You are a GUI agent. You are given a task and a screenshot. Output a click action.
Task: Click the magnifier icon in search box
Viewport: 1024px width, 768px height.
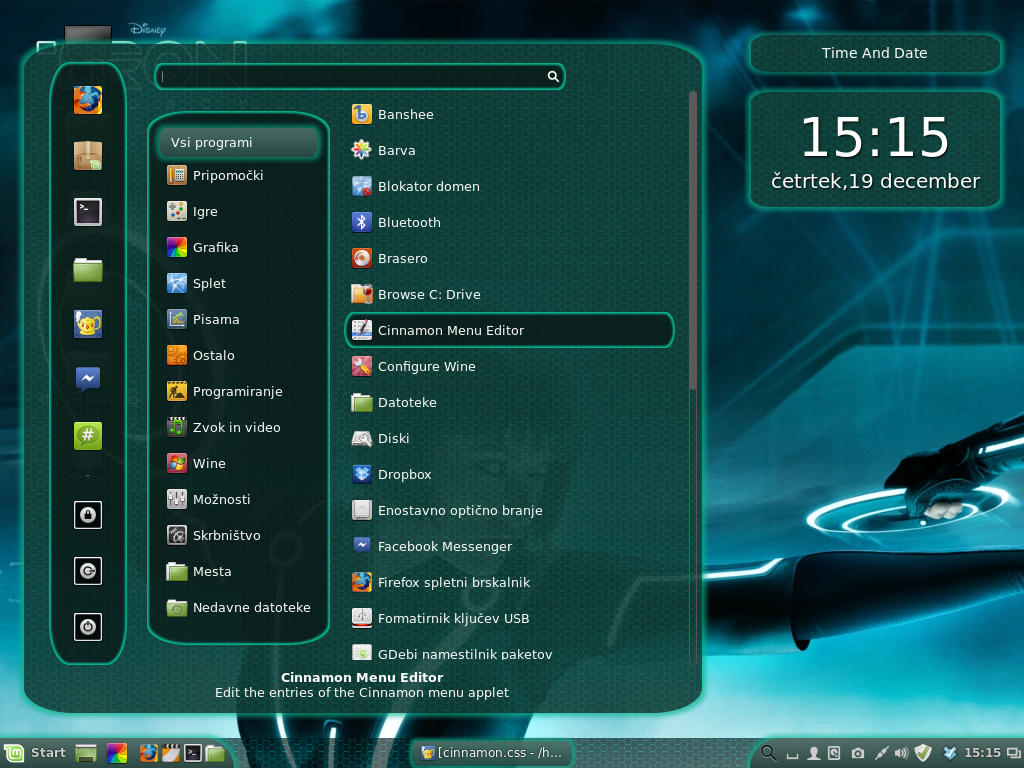click(x=553, y=76)
